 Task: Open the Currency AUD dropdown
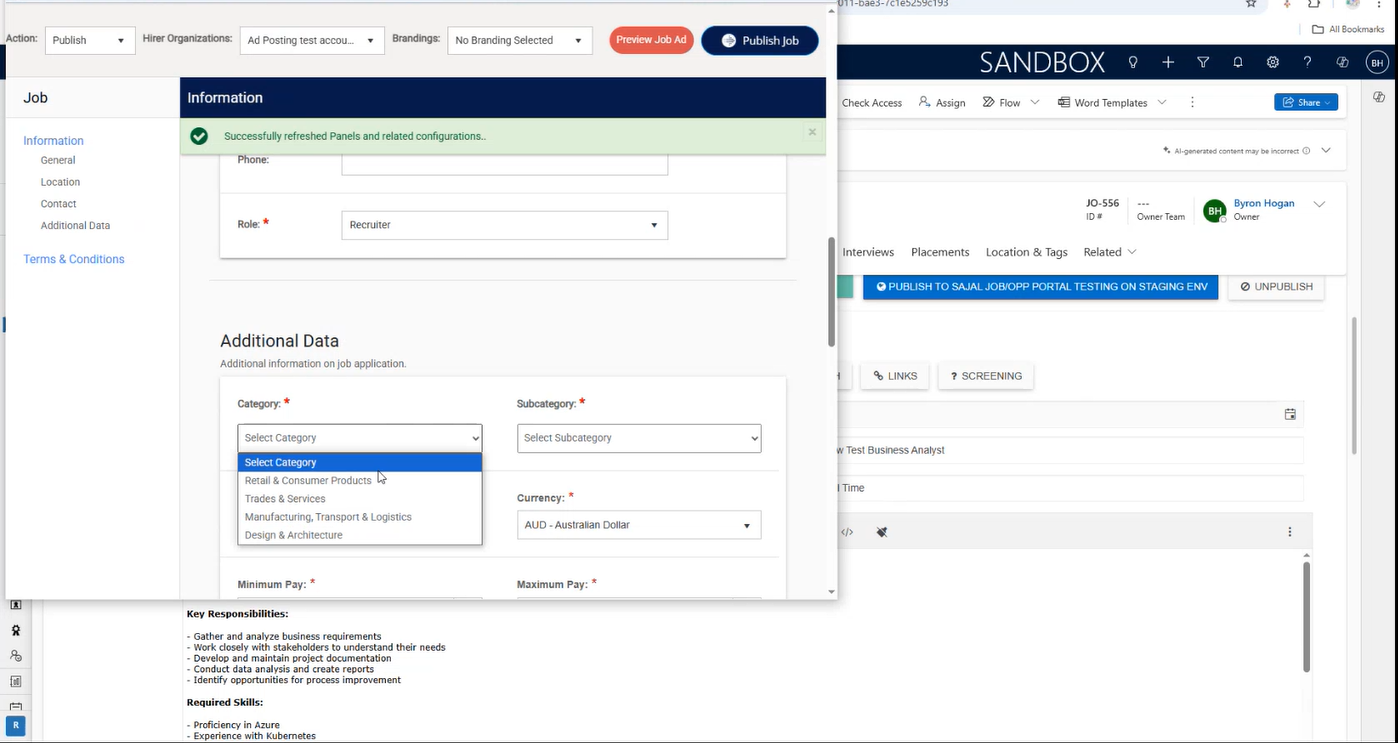coord(639,525)
